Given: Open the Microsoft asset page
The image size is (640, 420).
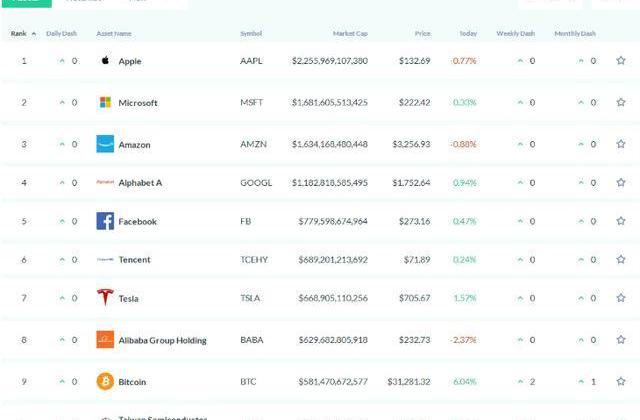Looking at the screenshot, I should [x=138, y=103].
